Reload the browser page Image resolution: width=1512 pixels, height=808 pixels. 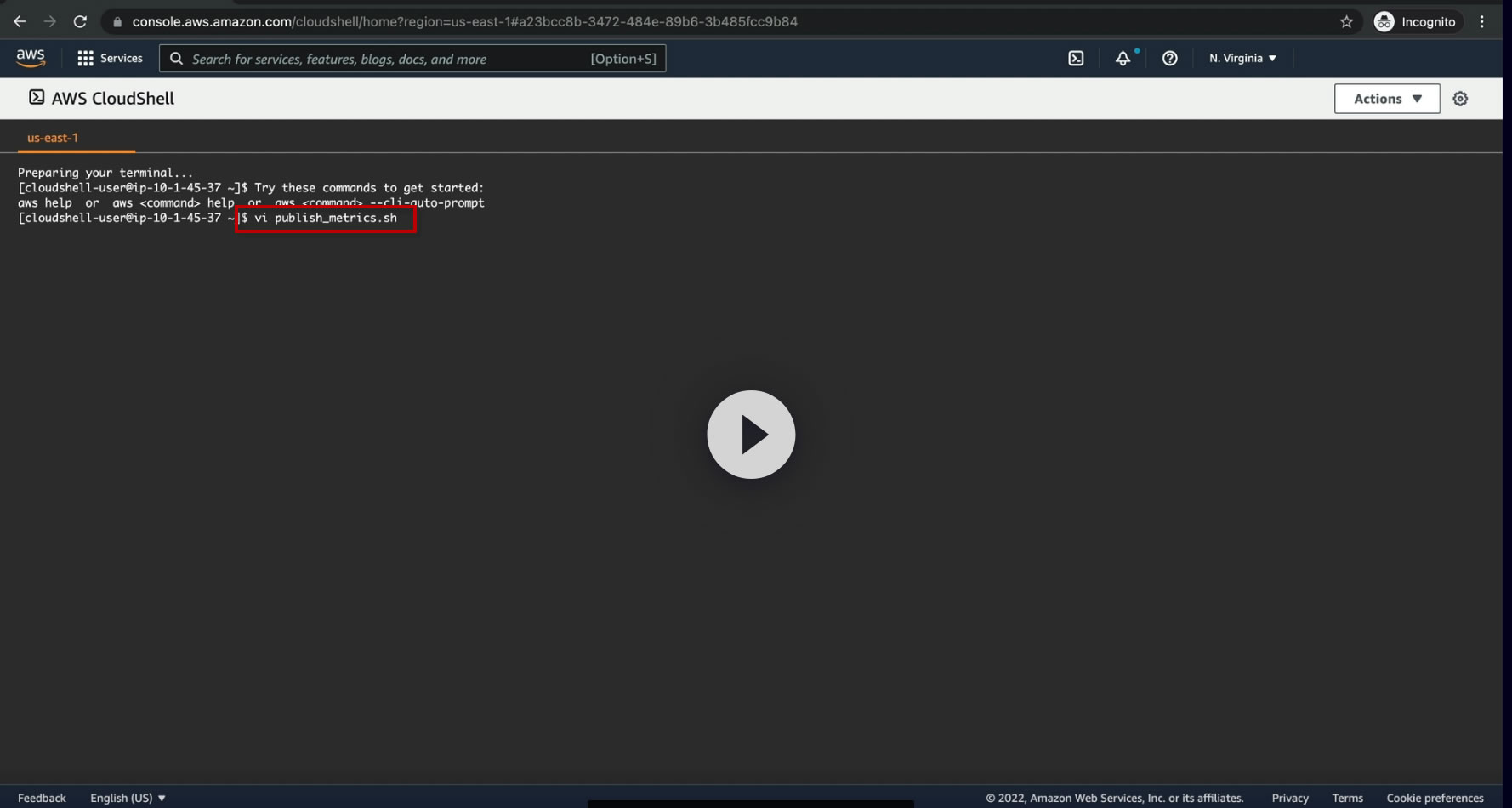click(80, 21)
